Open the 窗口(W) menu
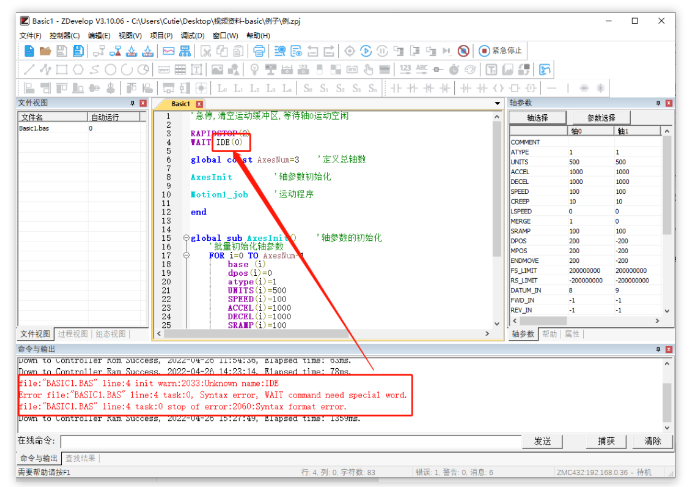 tap(225, 36)
